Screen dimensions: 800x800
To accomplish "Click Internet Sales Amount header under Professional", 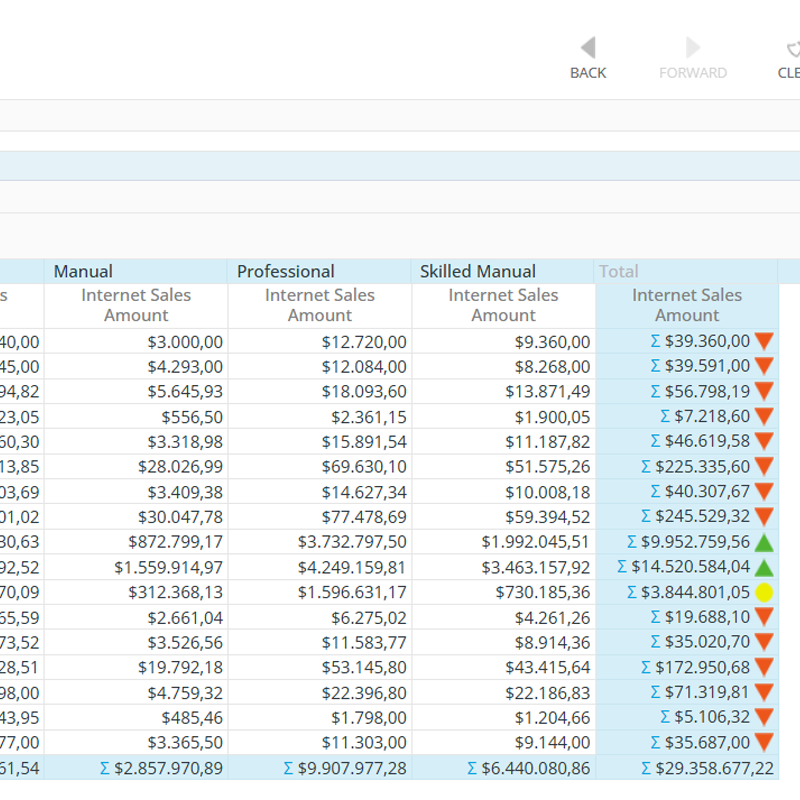I will (319, 305).
